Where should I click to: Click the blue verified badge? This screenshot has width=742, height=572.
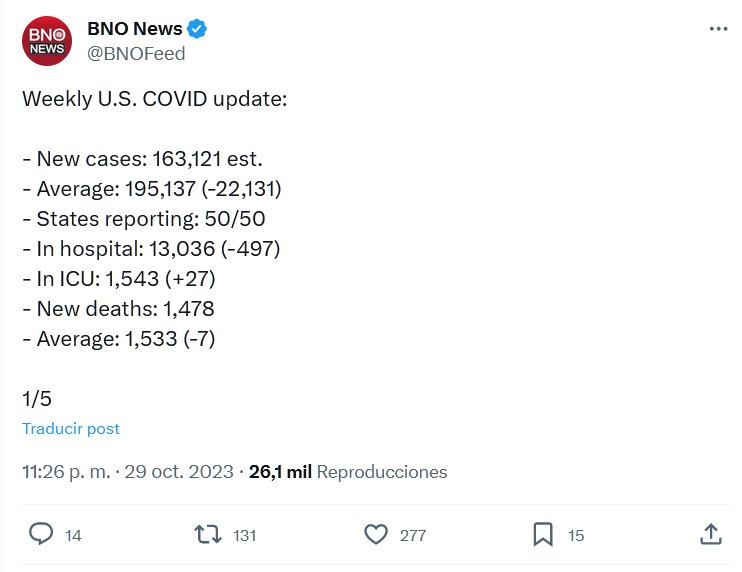(198, 30)
